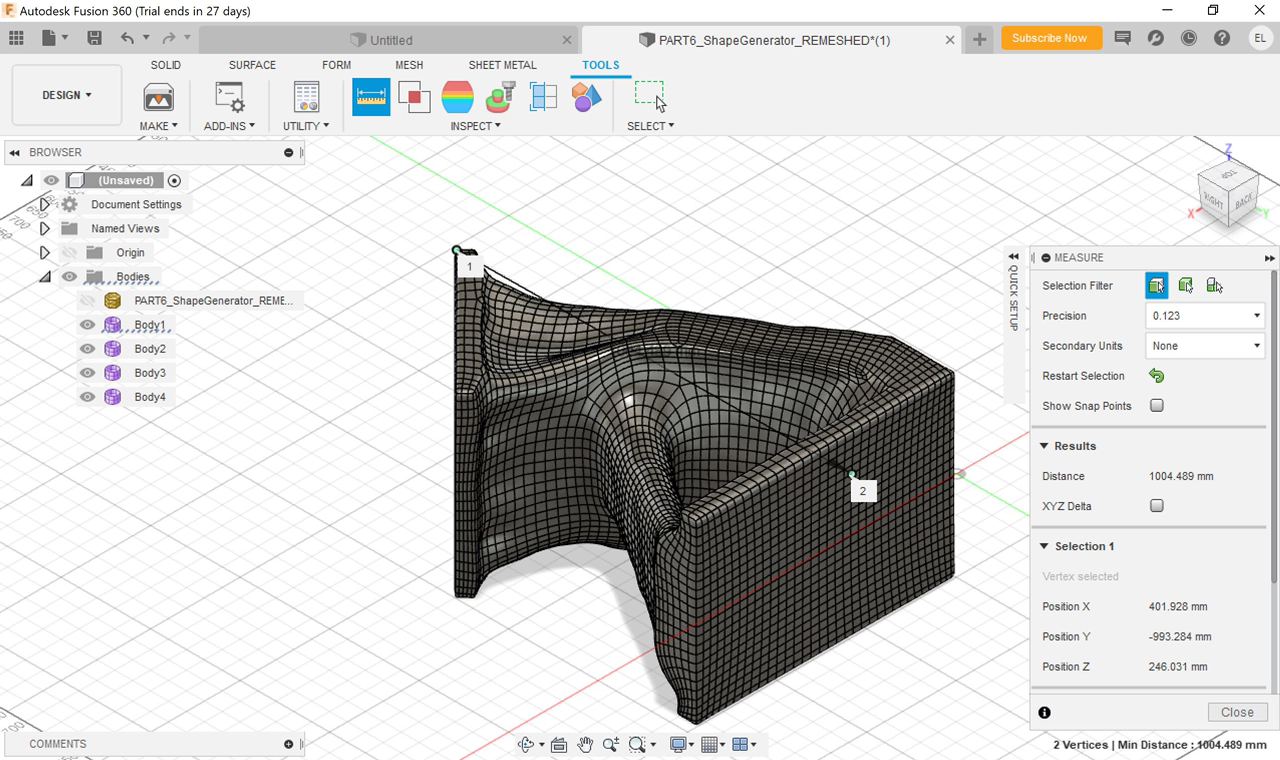Screen dimensions: 1280x760
Task: Click the Look At icon
Action: pyautogui.click(x=559, y=744)
